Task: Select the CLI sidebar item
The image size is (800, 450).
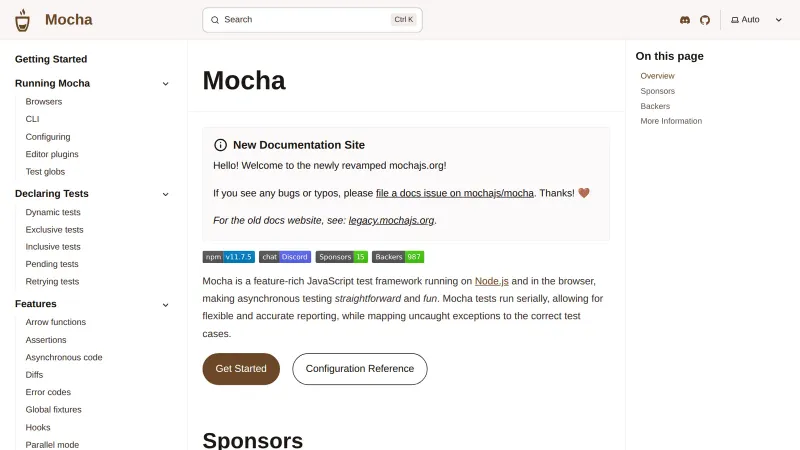Action: point(33,119)
